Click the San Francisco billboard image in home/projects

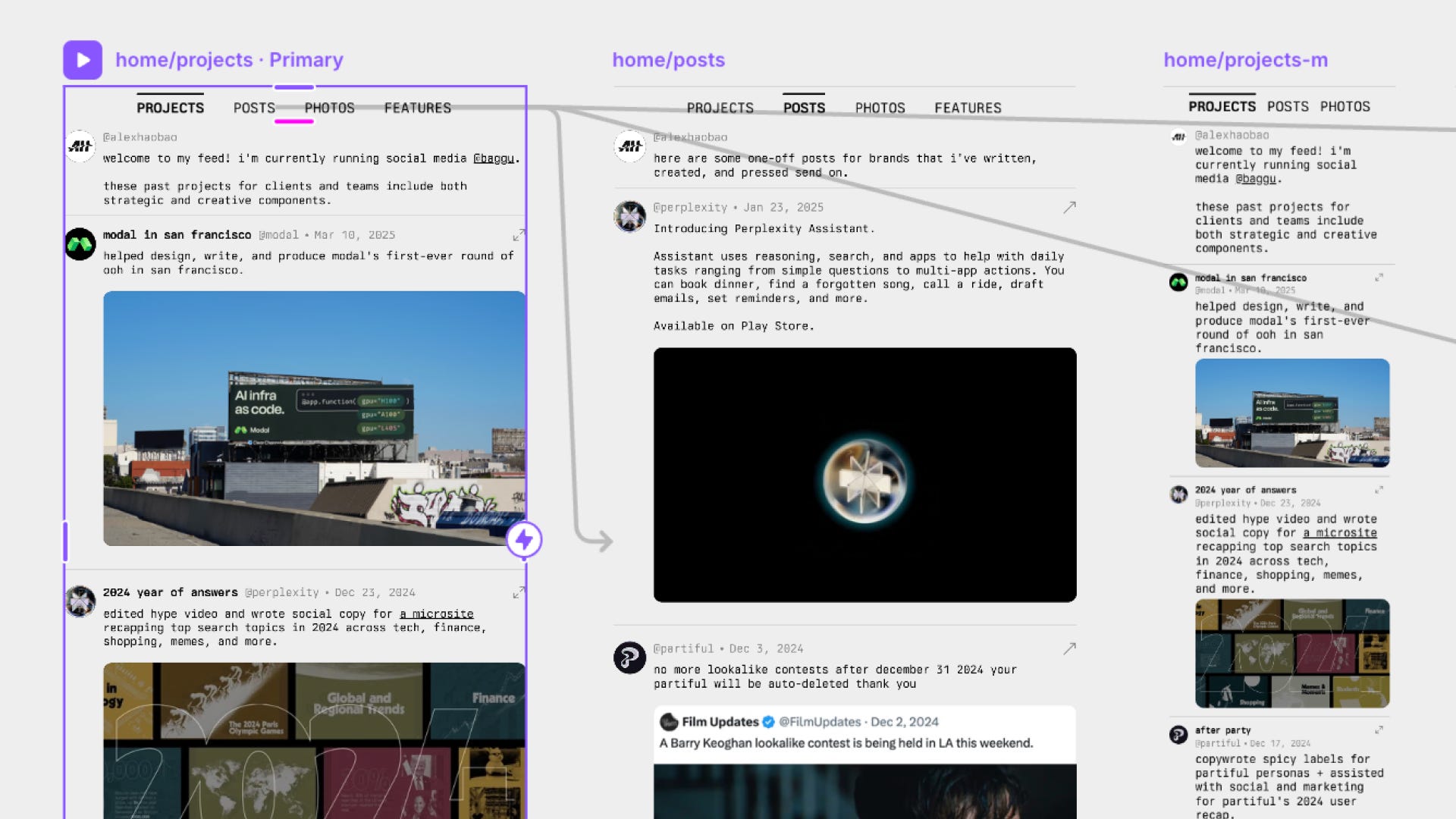pos(314,419)
